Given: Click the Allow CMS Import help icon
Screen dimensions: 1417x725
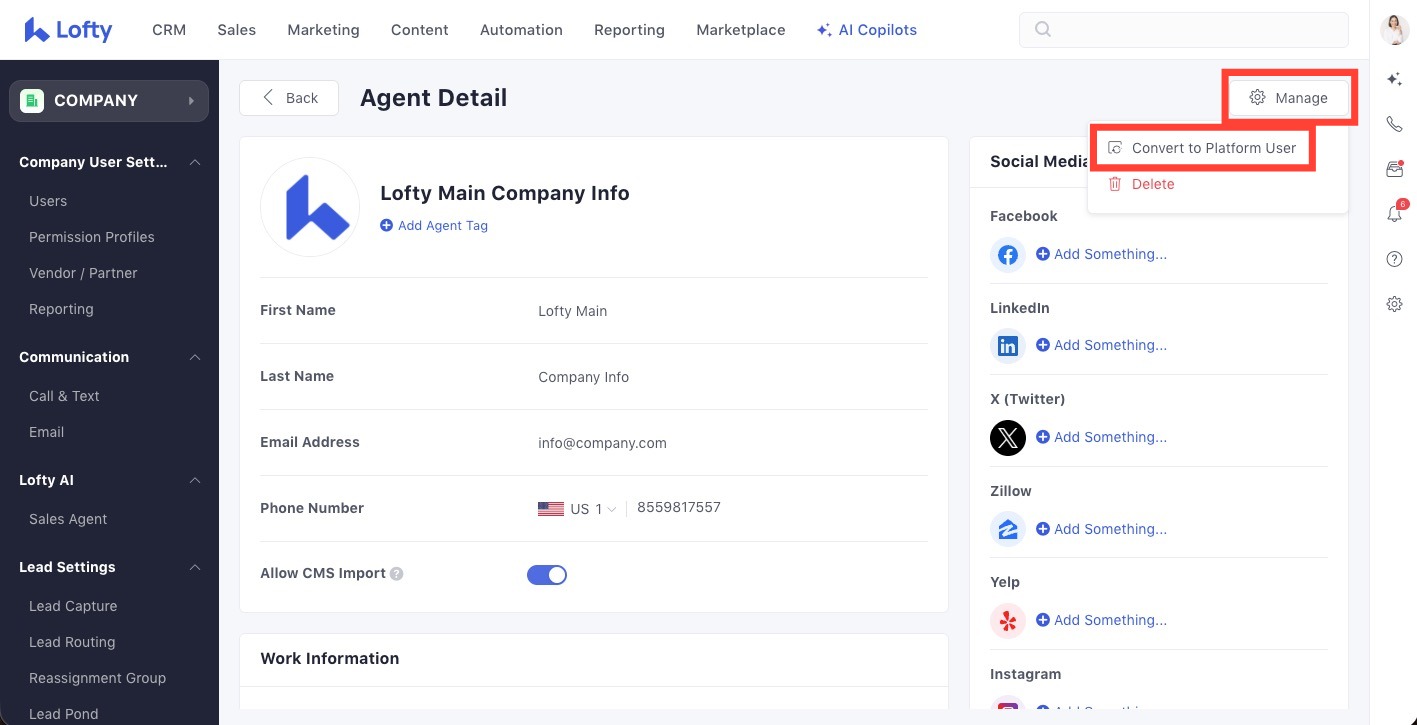Looking at the screenshot, I should pyautogui.click(x=397, y=574).
